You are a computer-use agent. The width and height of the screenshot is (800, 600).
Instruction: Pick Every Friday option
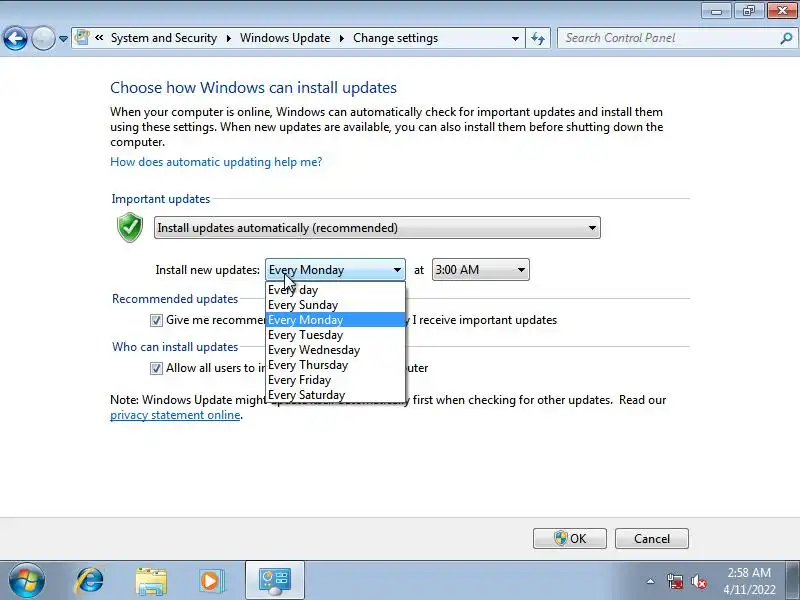point(335,380)
